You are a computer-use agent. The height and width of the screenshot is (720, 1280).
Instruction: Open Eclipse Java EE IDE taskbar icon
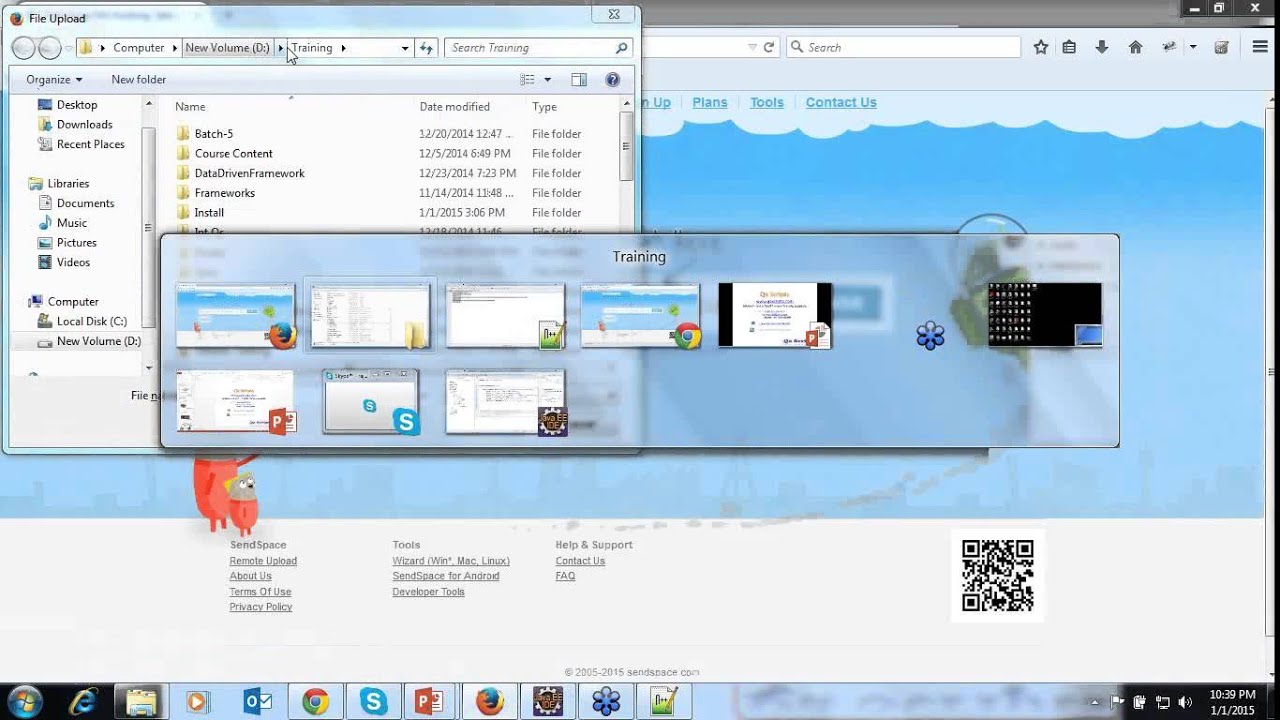(547, 701)
